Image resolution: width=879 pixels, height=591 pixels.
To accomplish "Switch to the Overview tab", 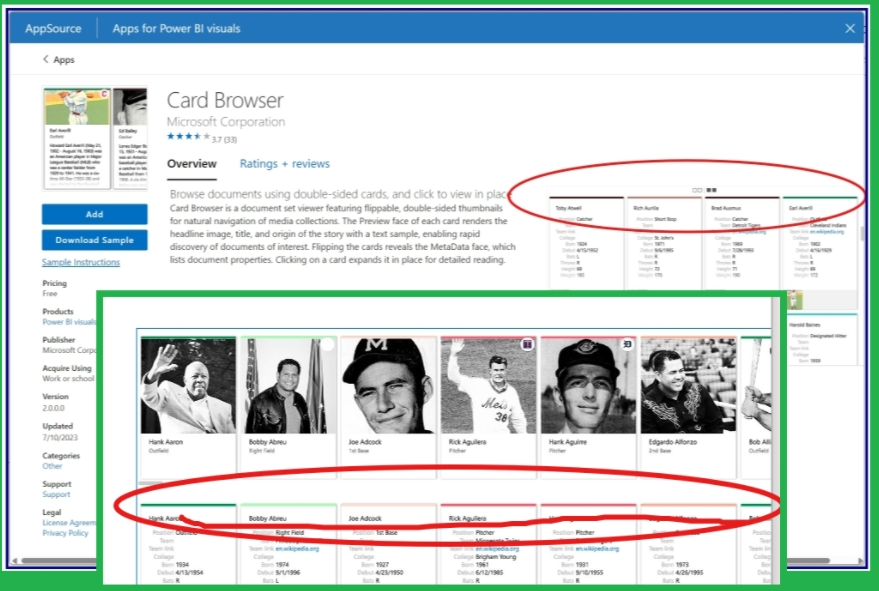I will pyautogui.click(x=191, y=164).
